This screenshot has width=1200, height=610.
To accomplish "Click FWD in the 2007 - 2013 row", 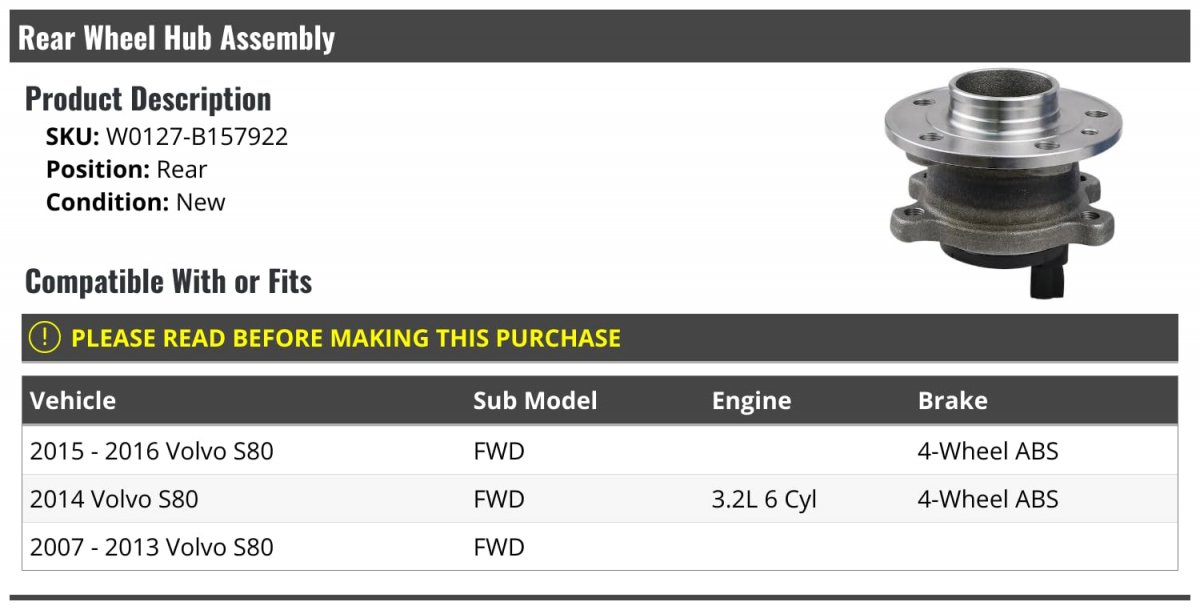I will point(499,547).
